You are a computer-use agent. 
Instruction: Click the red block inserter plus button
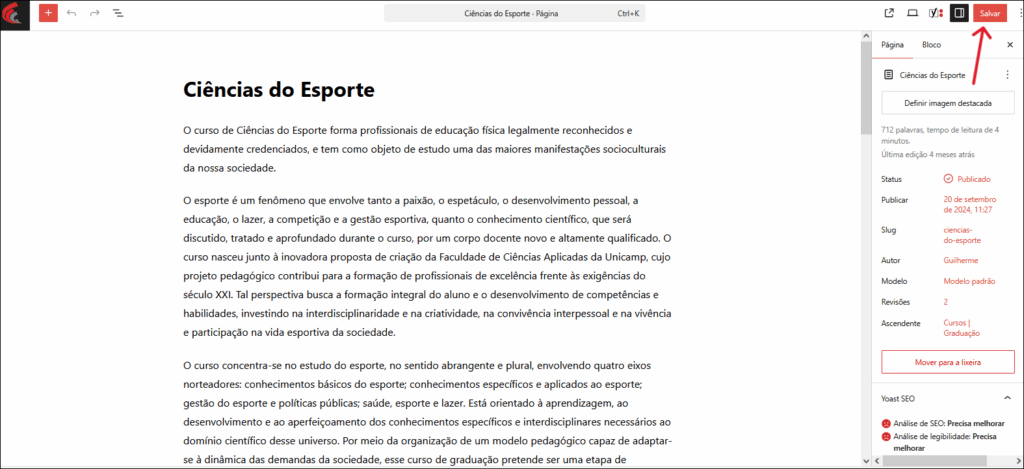click(48, 13)
